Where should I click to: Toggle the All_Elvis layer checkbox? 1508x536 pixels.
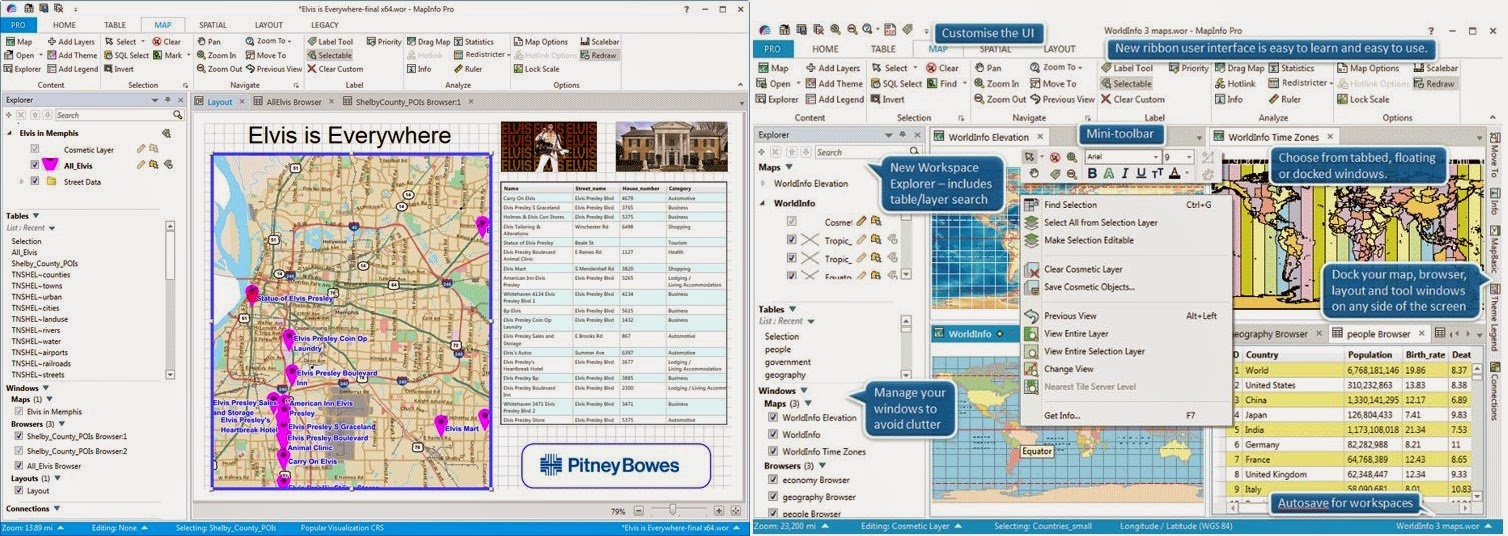point(35,165)
